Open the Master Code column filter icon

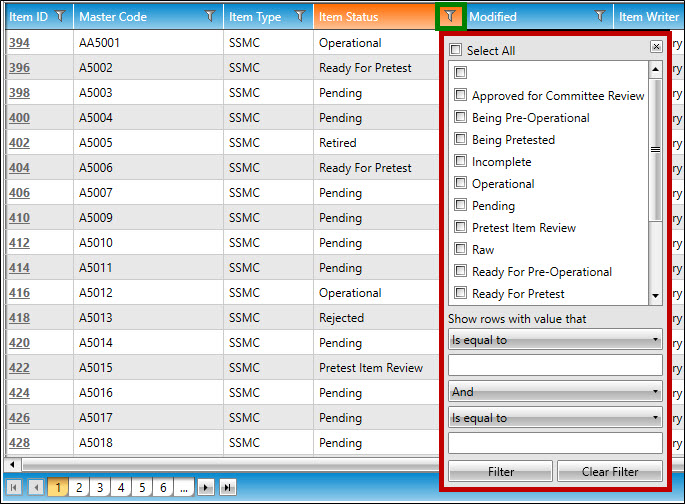pyautogui.click(x=209, y=16)
